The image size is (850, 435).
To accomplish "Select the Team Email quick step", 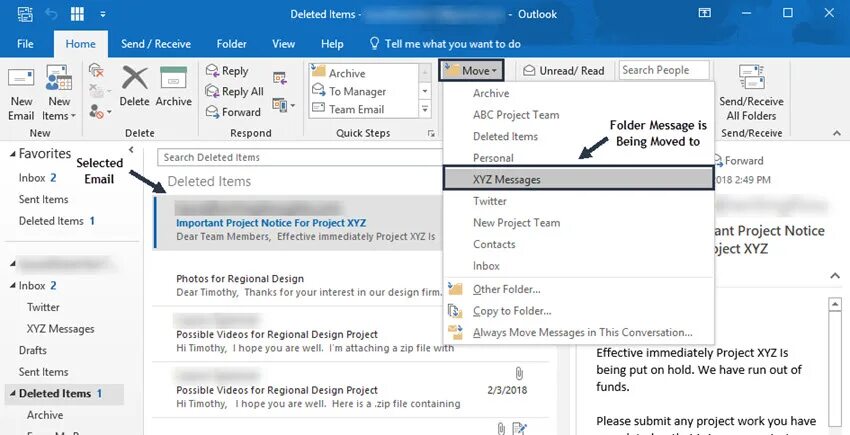I will pos(364,109).
